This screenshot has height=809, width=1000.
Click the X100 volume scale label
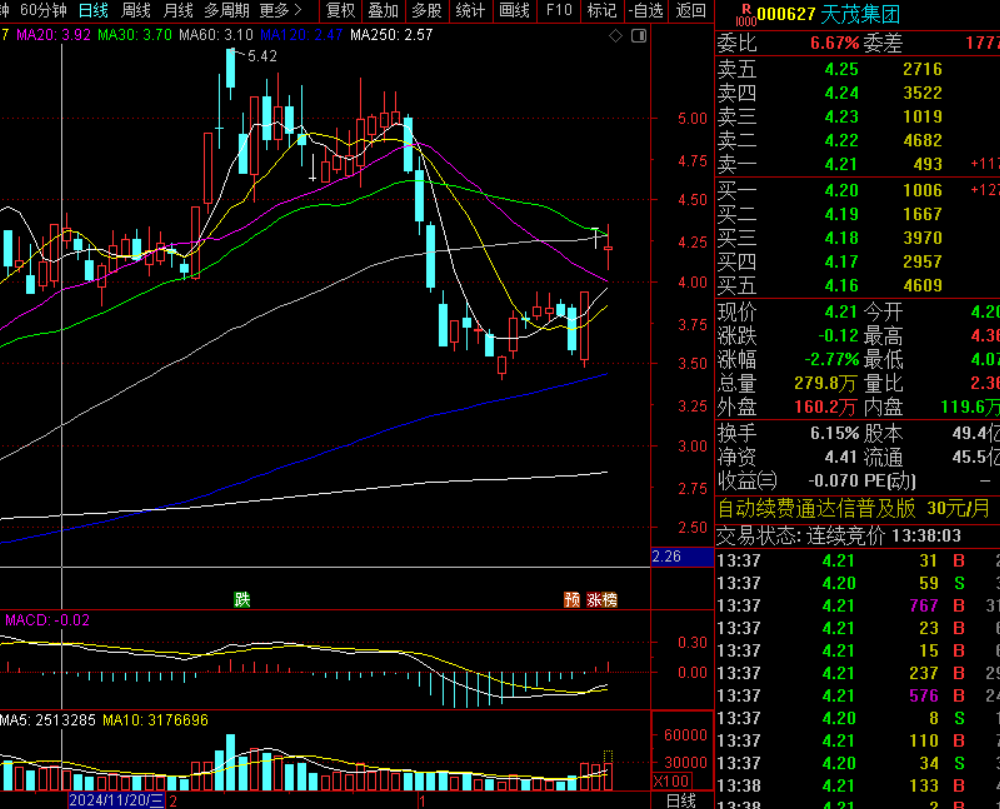click(672, 782)
